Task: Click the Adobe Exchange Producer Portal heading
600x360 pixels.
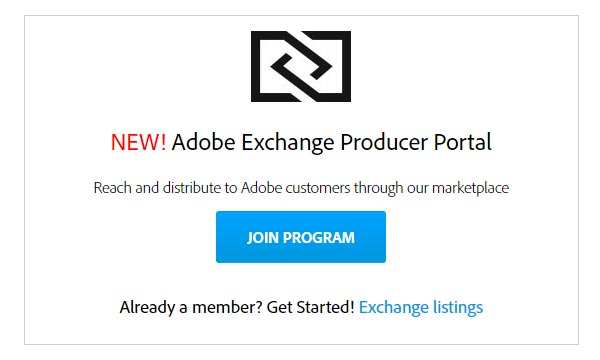Action: (x=331, y=142)
